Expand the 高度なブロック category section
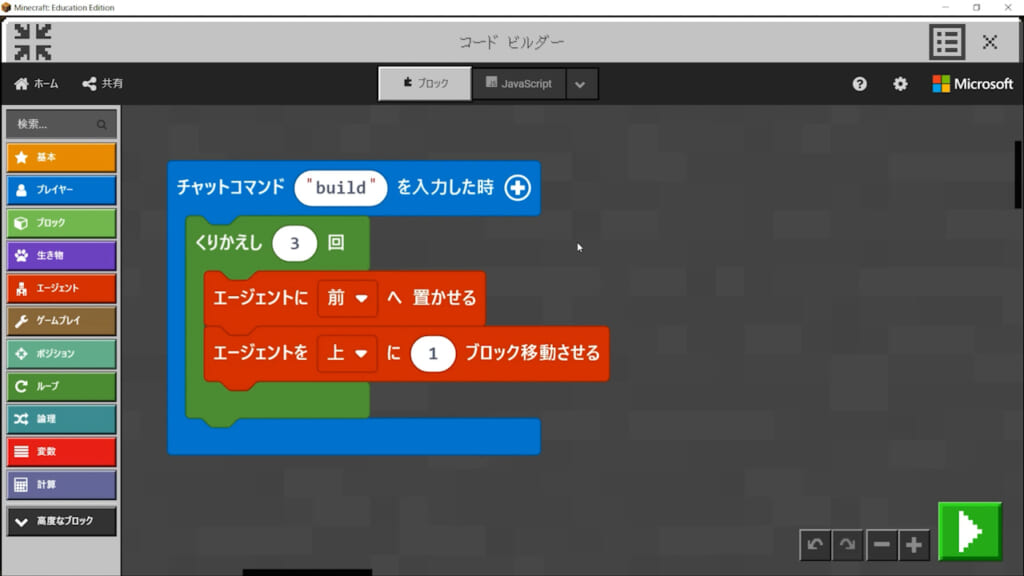 click(61, 521)
